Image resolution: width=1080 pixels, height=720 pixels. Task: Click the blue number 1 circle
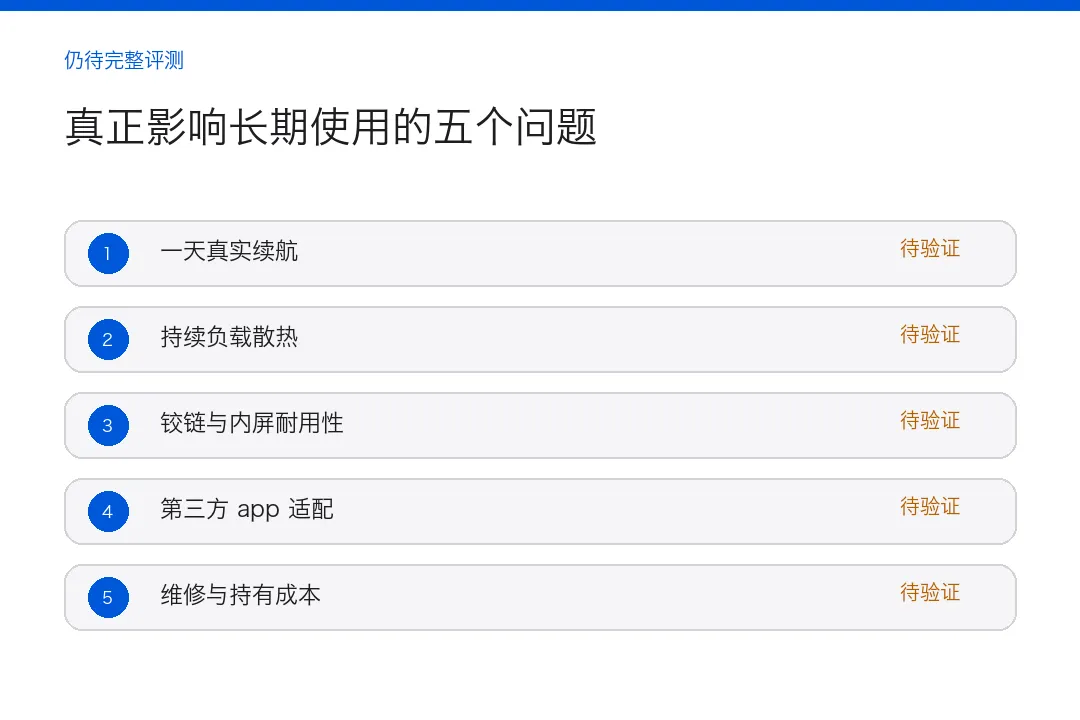pos(108,254)
